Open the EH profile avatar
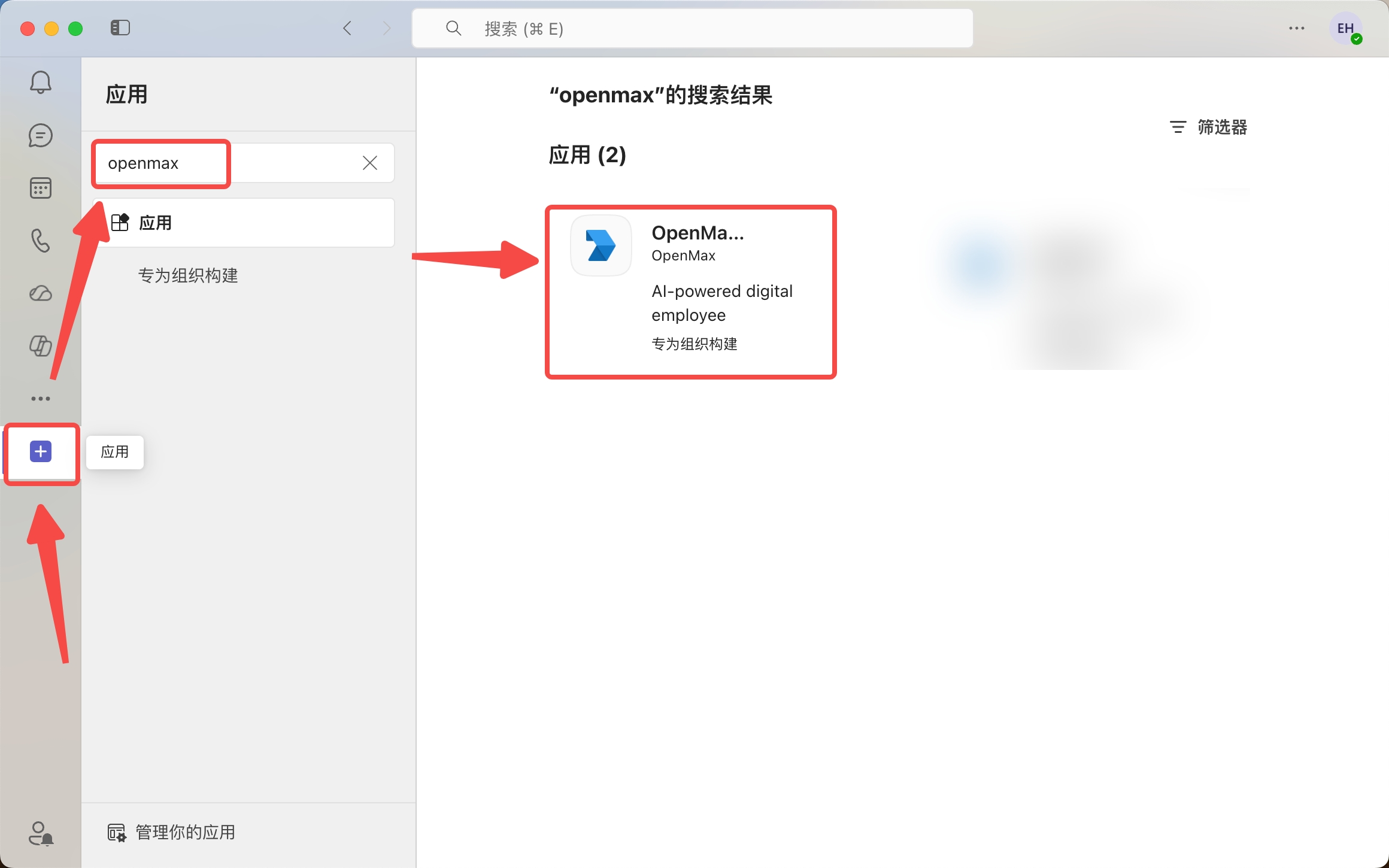Image resolution: width=1389 pixels, height=868 pixels. click(x=1345, y=29)
